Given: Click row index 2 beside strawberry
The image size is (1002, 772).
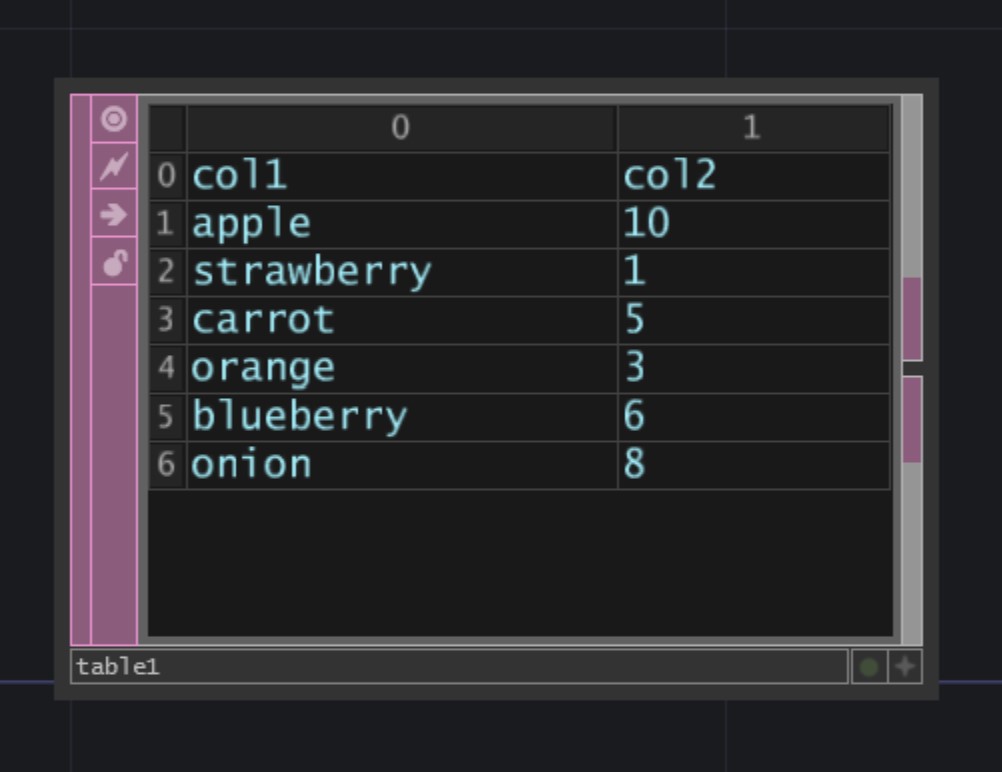Looking at the screenshot, I should (167, 272).
